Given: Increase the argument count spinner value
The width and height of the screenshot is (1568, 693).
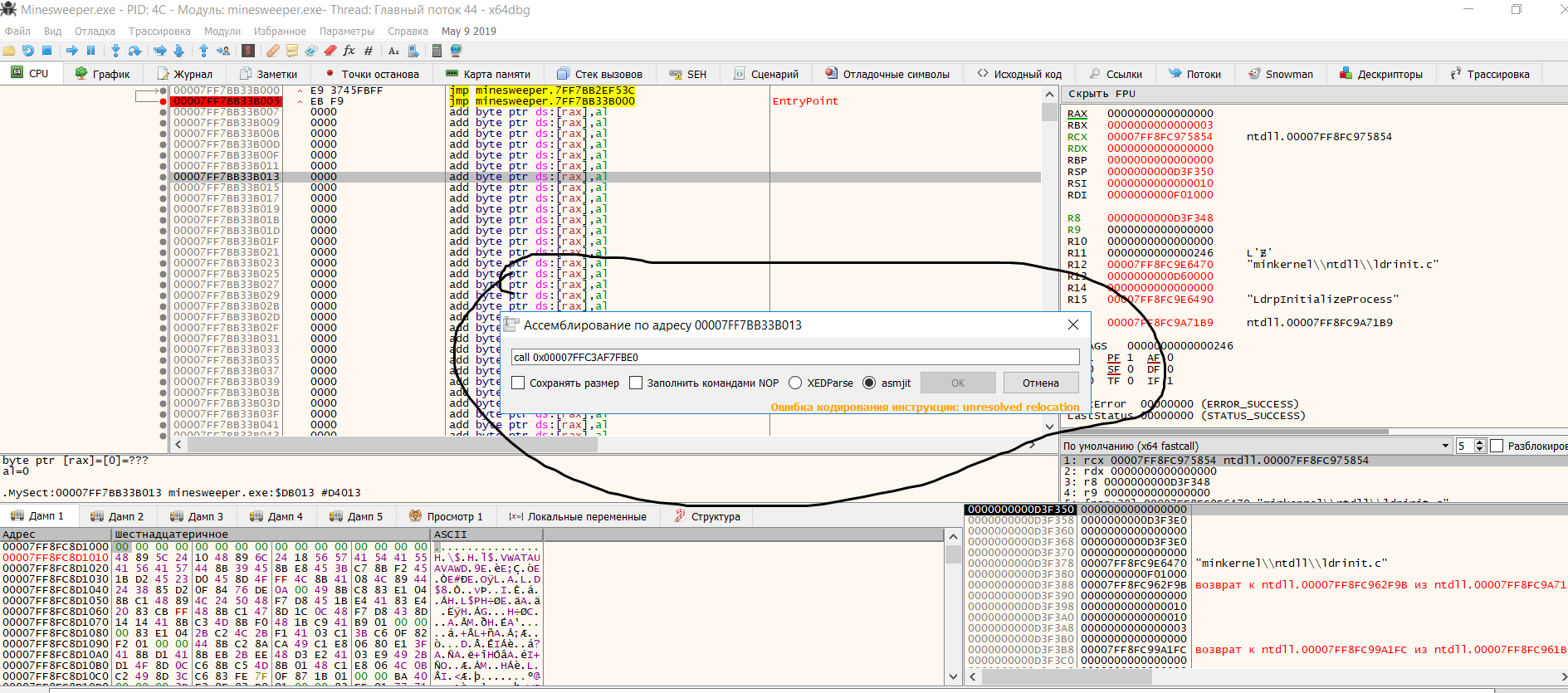Looking at the screenshot, I should 1479,442.
